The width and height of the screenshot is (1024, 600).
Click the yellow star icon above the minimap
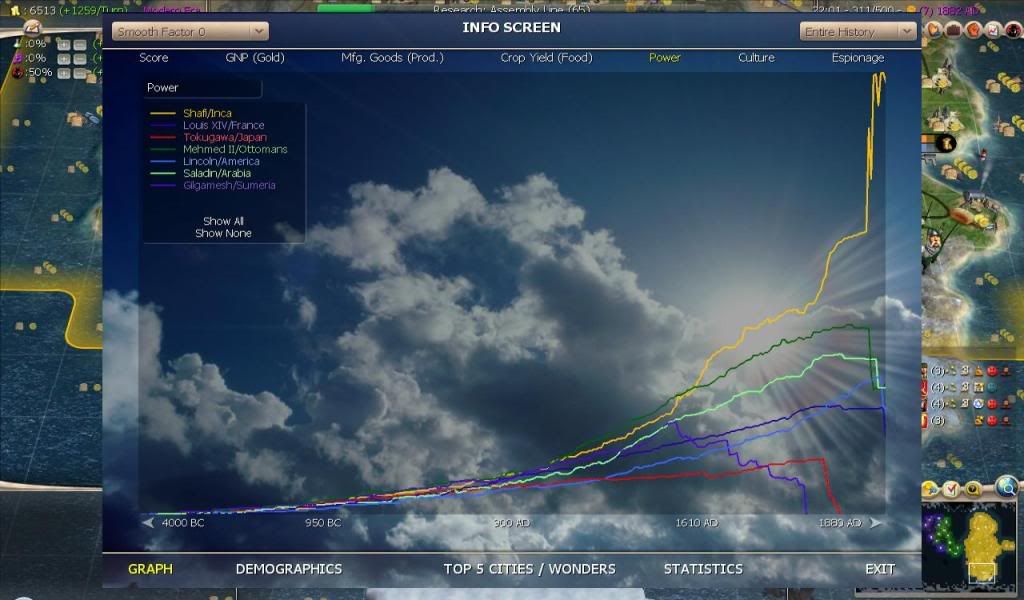click(930, 489)
